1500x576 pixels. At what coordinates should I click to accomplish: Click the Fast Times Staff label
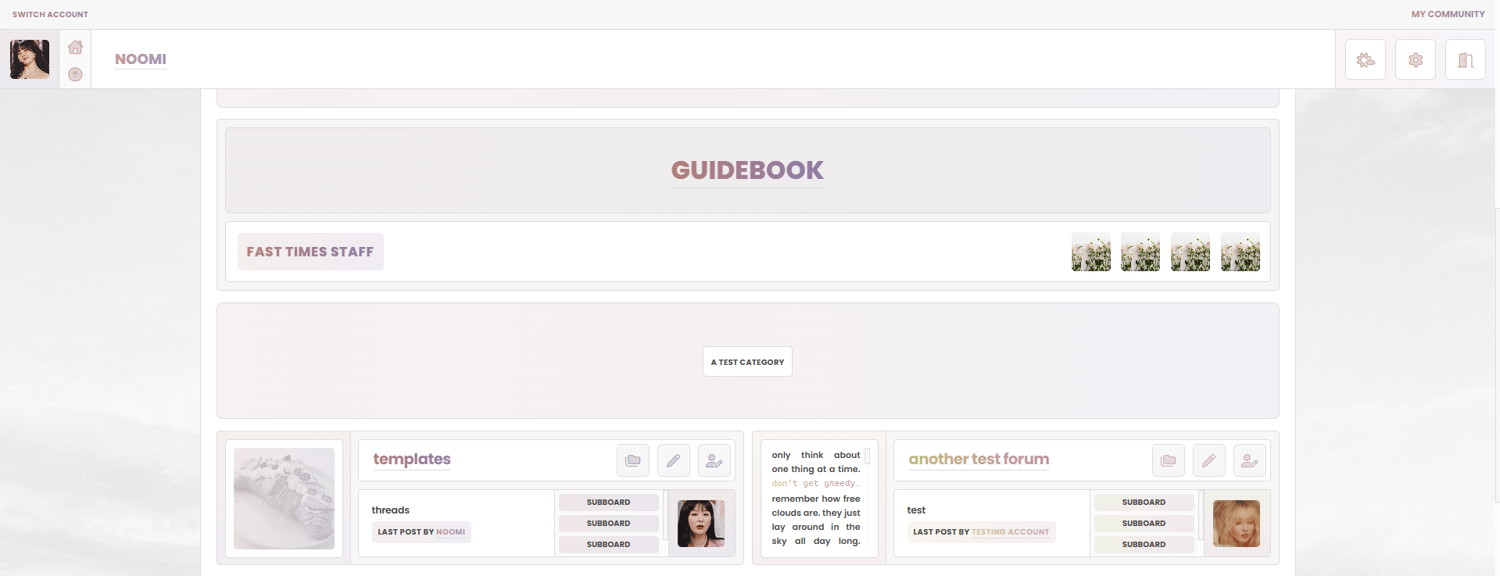[x=310, y=252]
